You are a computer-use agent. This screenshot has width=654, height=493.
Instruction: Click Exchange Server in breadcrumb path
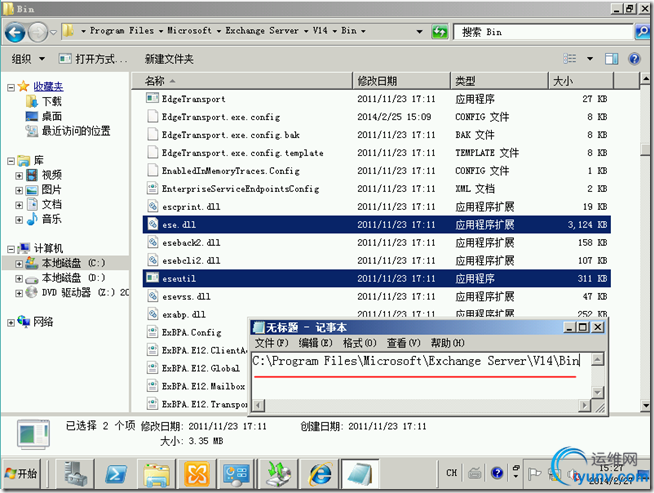coord(262,30)
